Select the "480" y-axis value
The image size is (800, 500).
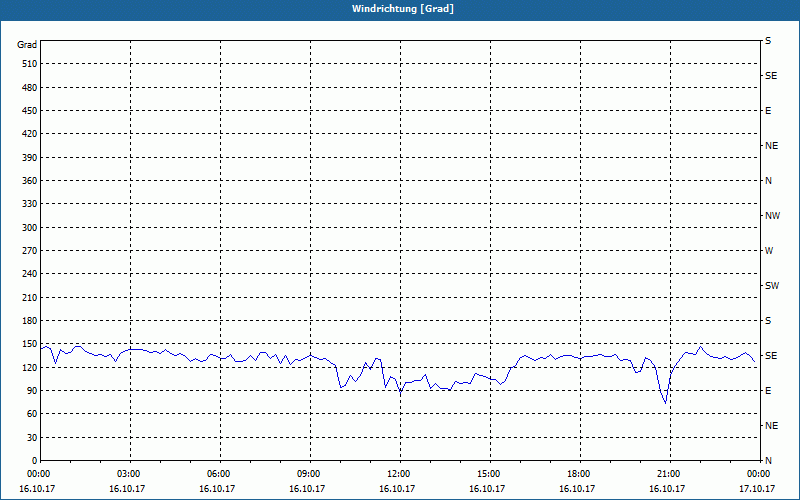point(30,87)
